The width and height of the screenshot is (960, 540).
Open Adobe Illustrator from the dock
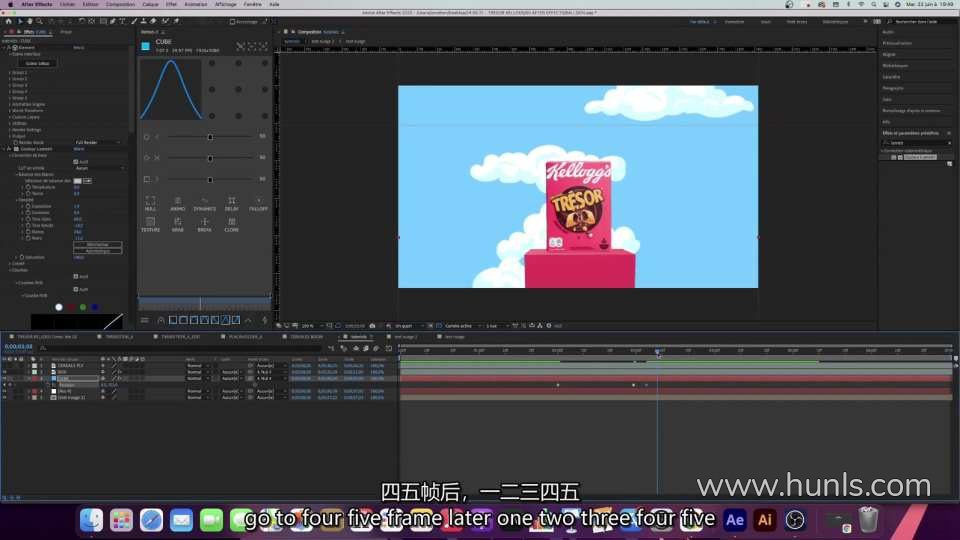tap(765, 520)
